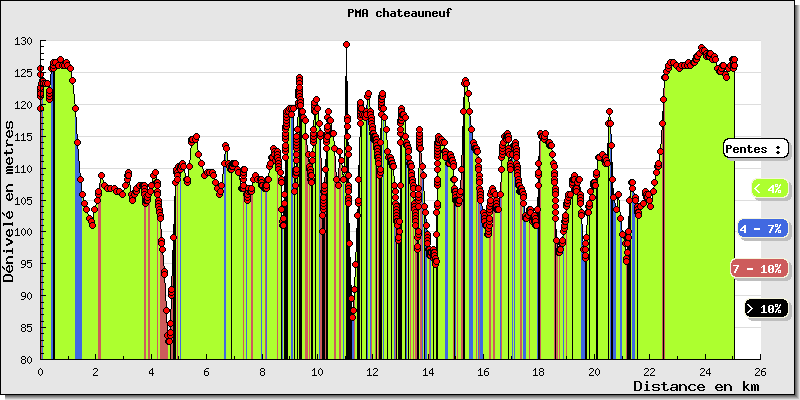Click the 80 tick label on the elevation axis
The height and width of the screenshot is (400, 800).
point(27,359)
